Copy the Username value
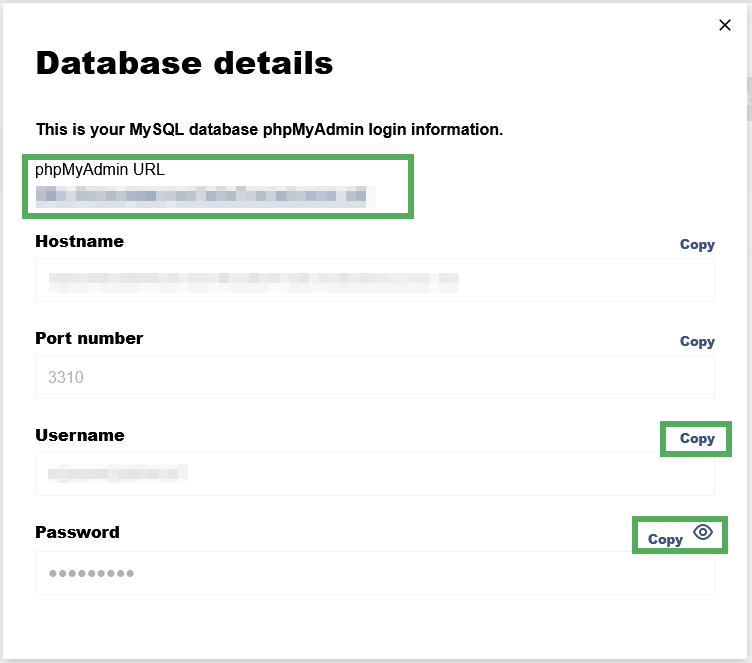Image resolution: width=752 pixels, height=663 pixels. tap(697, 438)
